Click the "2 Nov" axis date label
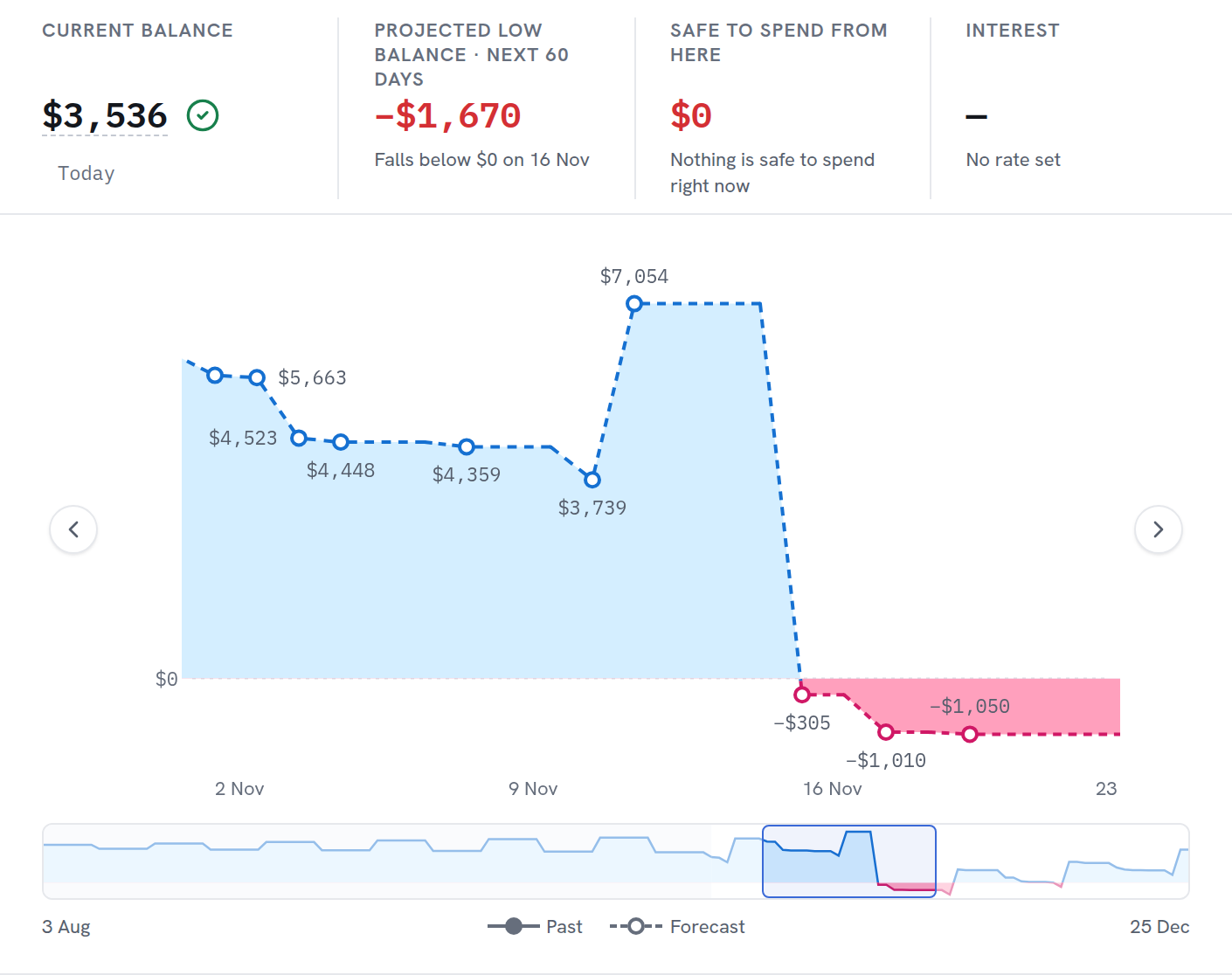Image resolution: width=1232 pixels, height=975 pixels. coord(239,789)
